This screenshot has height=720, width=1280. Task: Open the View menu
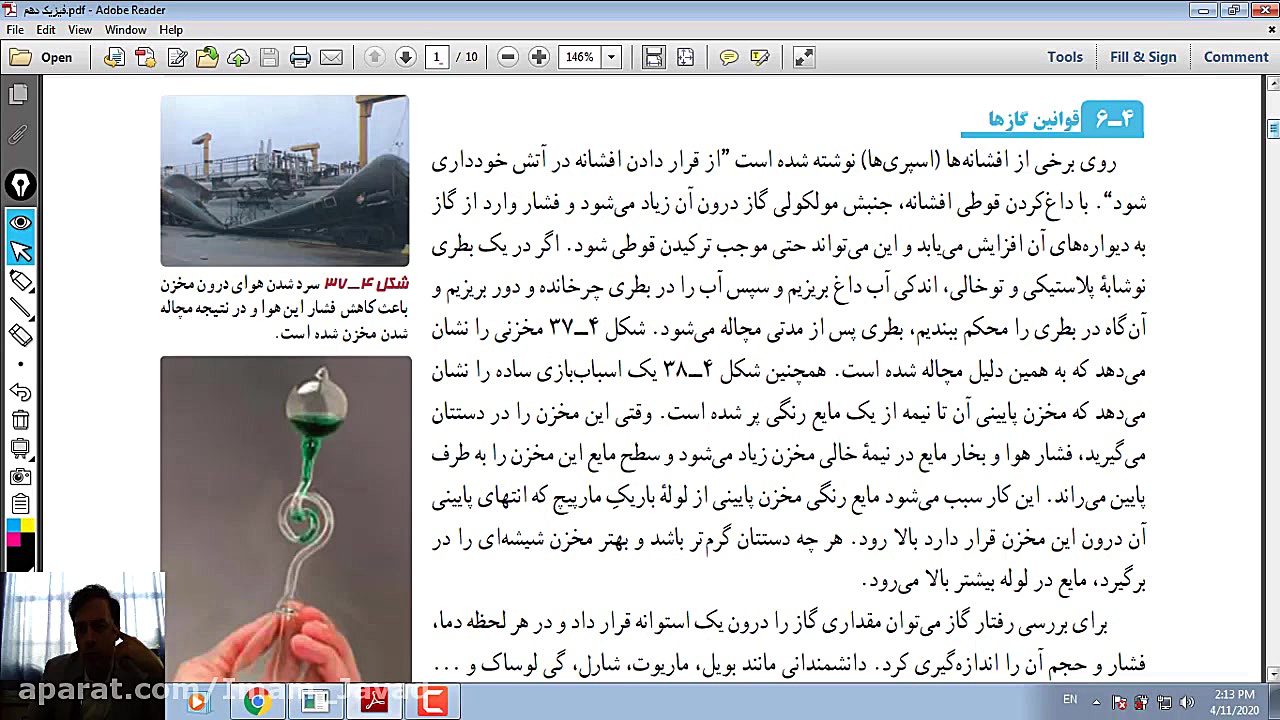(x=79, y=29)
